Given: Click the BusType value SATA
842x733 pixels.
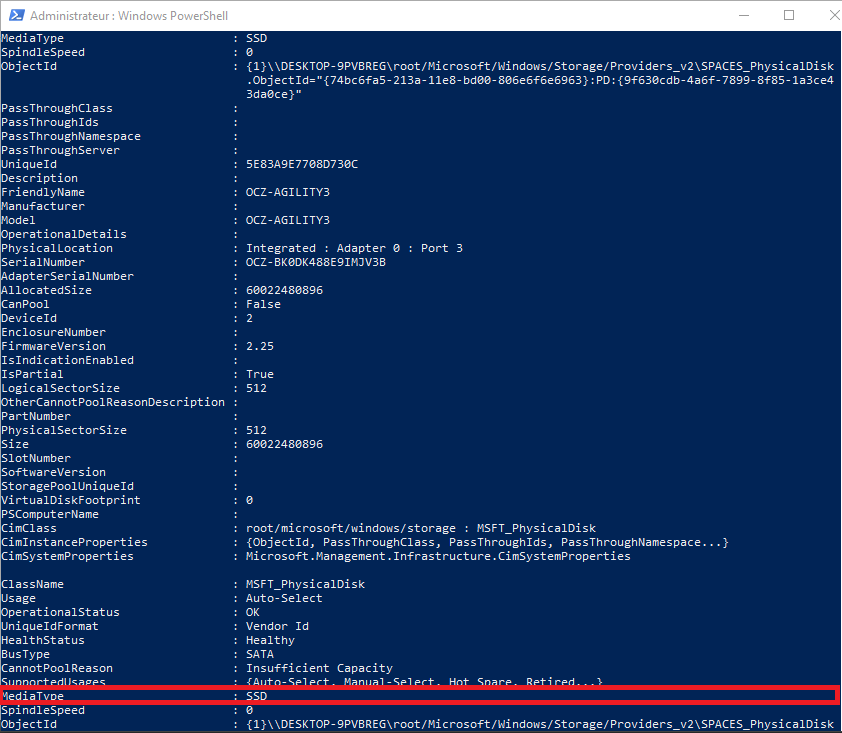Looking at the screenshot, I should [260, 654].
